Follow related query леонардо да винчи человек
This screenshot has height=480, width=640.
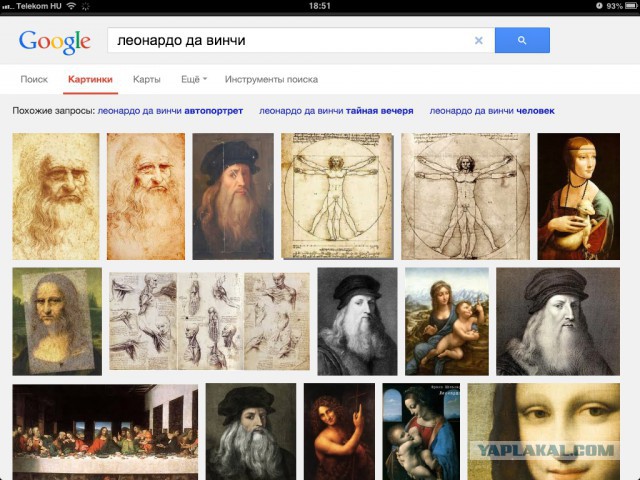coord(492,111)
